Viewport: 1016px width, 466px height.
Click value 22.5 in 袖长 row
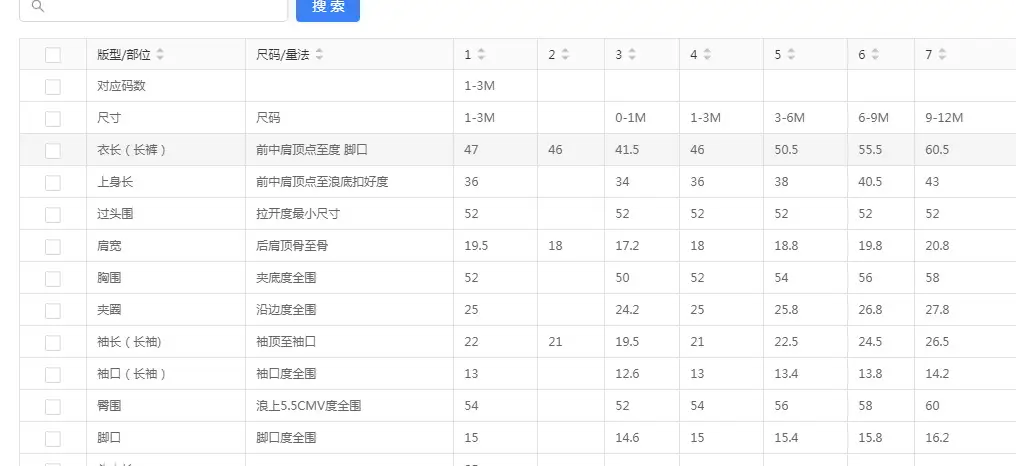(786, 342)
